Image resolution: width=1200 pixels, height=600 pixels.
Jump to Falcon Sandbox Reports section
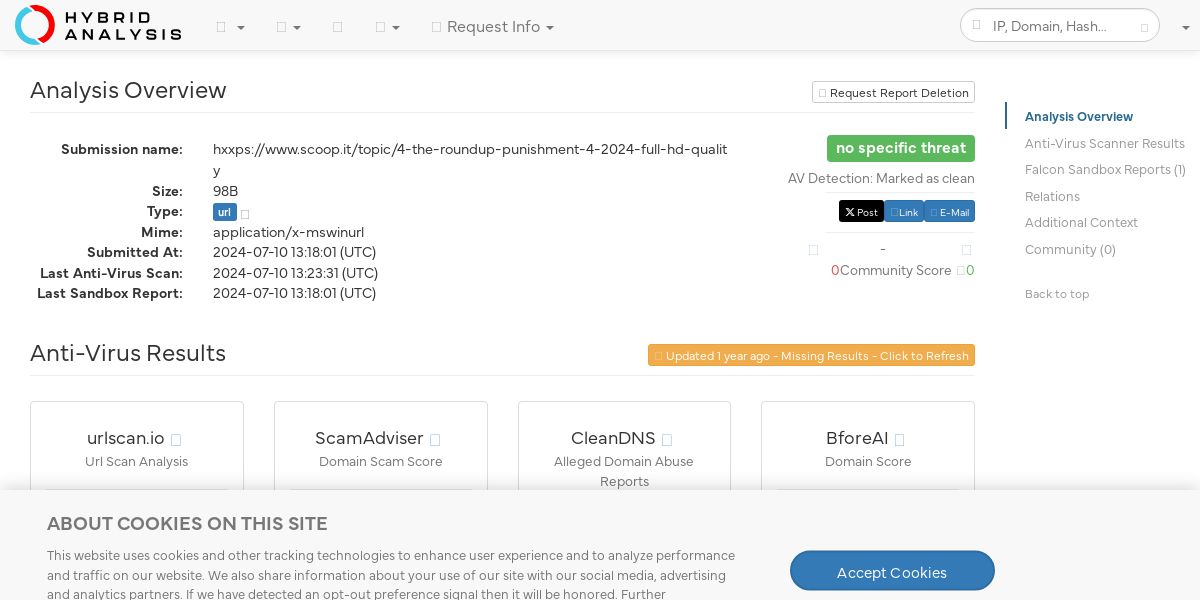point(1104,170)
